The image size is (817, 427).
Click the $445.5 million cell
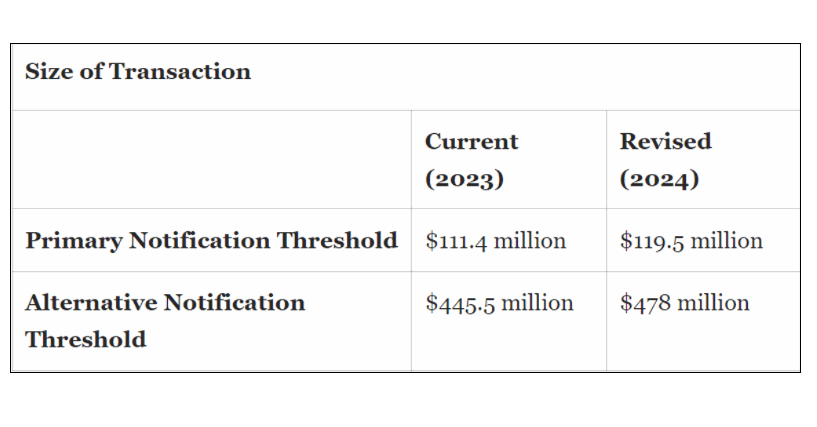tap(499, 303)
